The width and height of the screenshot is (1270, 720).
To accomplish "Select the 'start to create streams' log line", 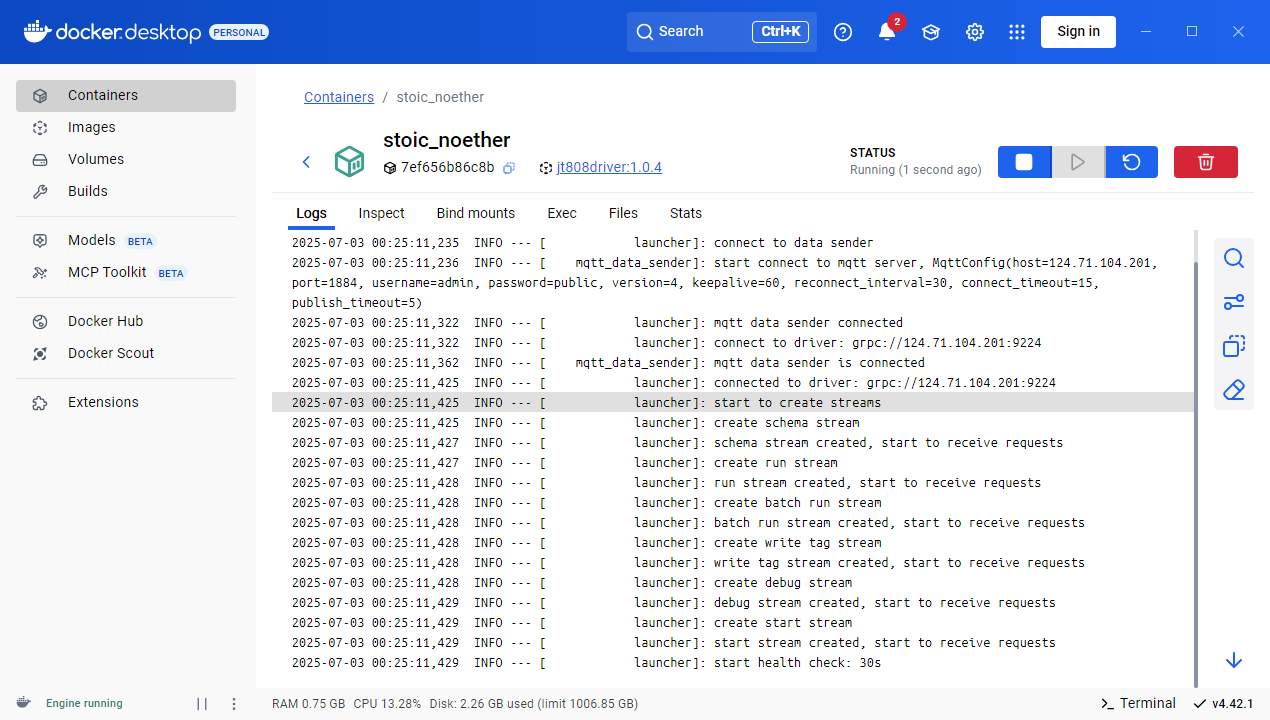I will (733, 403).
